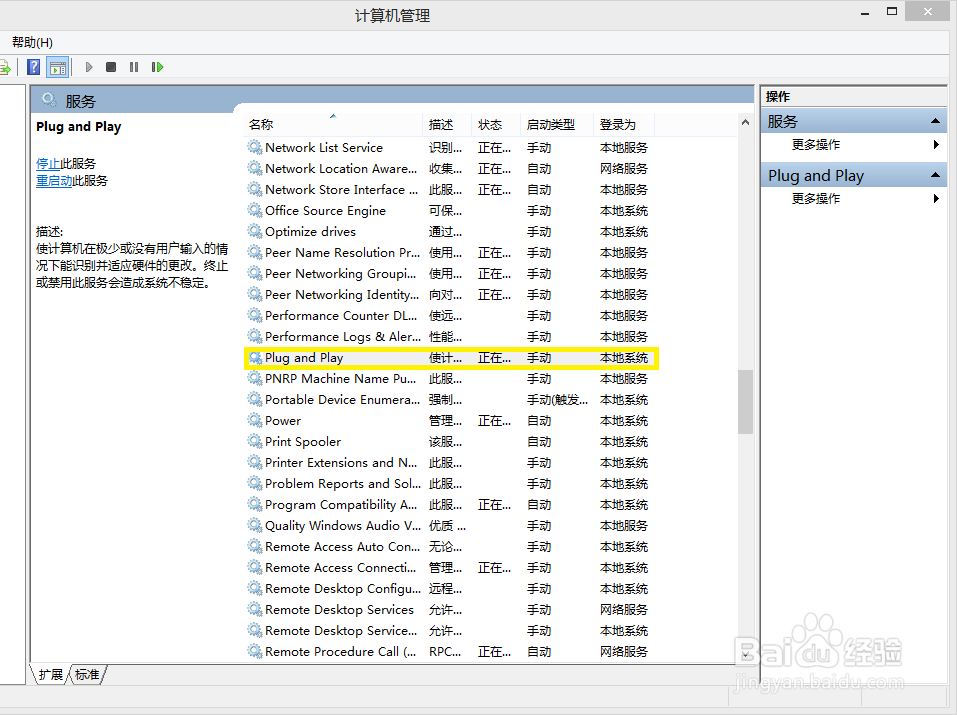The width and height of the screenshot is (957, 715).
Task: Pause the service with the pause icon
Action: 134,67
